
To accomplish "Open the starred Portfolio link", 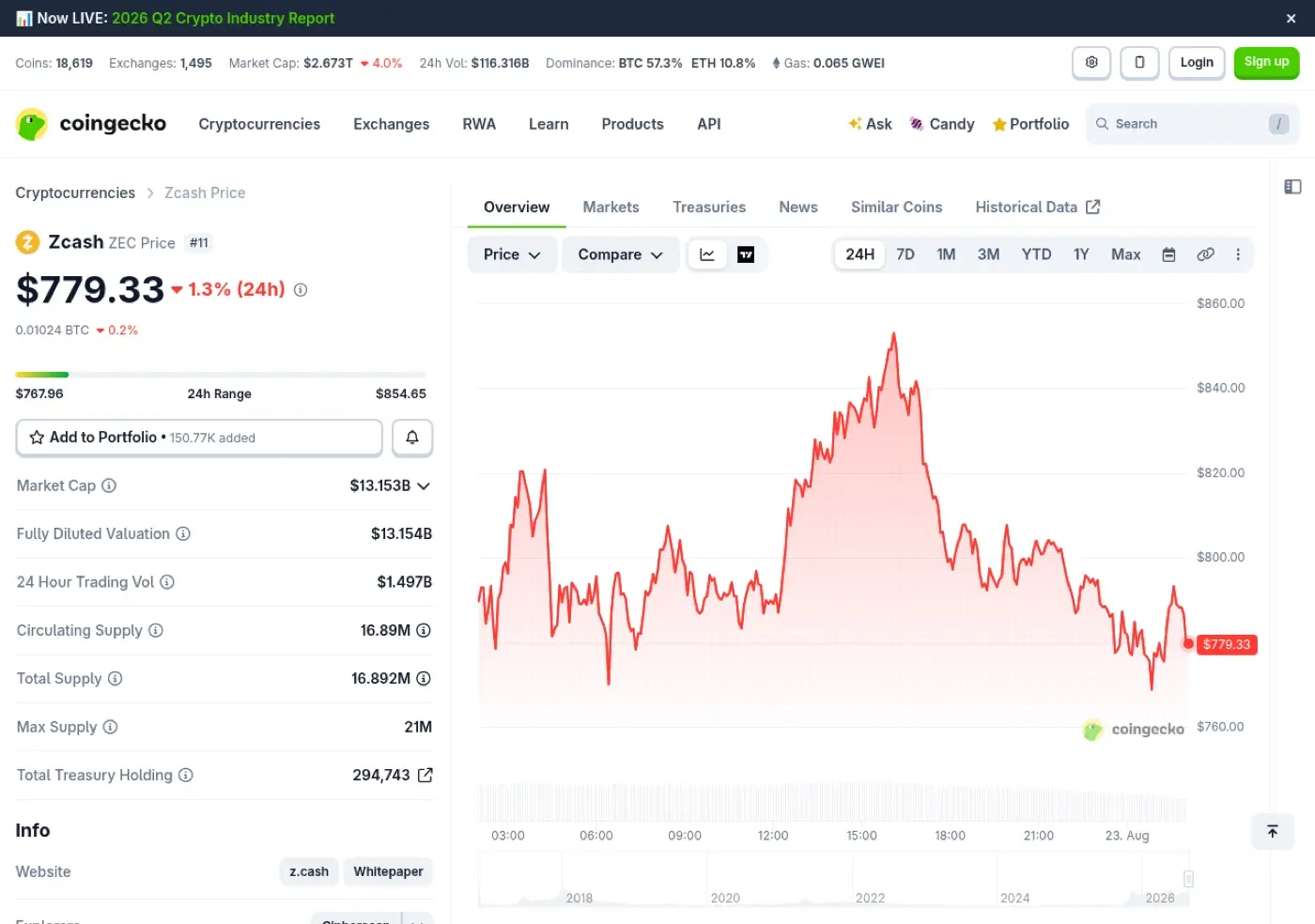I will [x=1030, y=124].
